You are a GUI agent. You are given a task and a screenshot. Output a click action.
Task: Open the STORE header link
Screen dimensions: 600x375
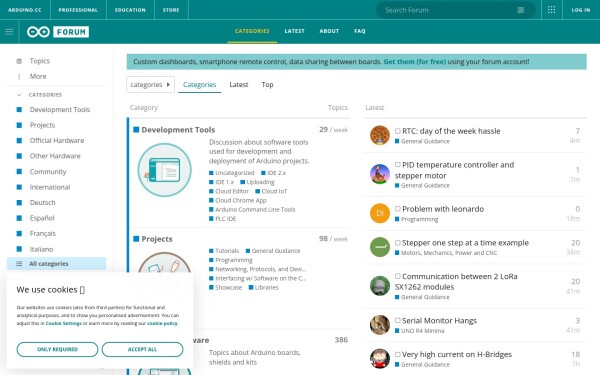pyautogui.click(x=171, y=10)
